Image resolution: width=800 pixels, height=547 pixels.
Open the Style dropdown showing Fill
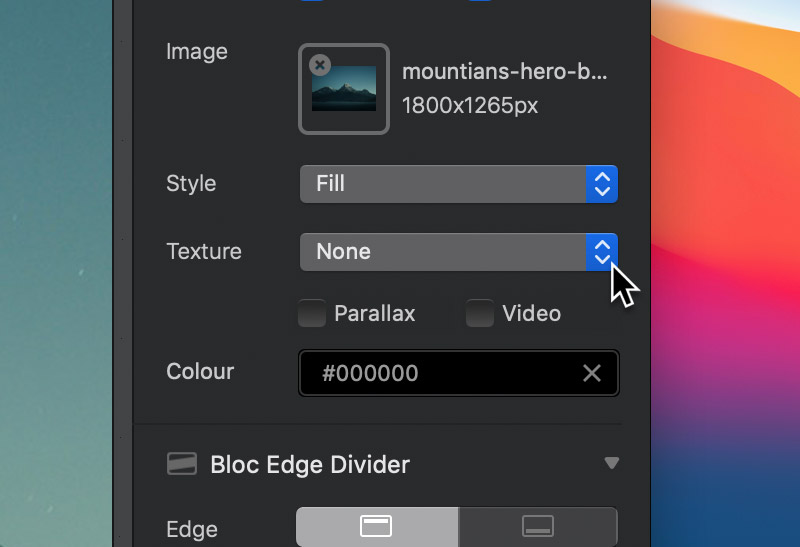point(459,184)
